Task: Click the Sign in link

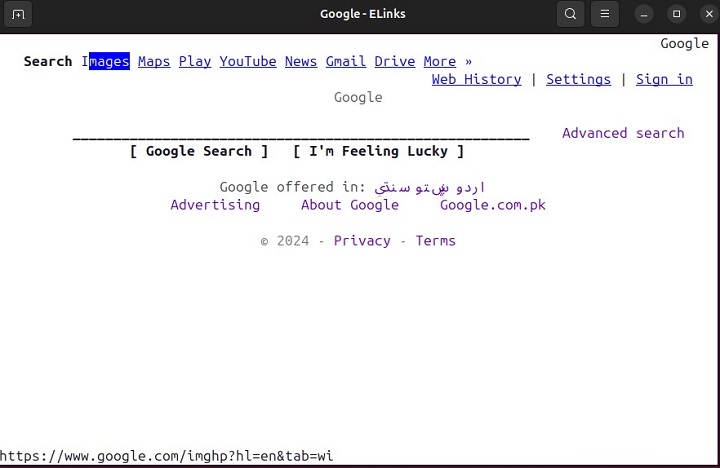Action: [x=664, y=79]
